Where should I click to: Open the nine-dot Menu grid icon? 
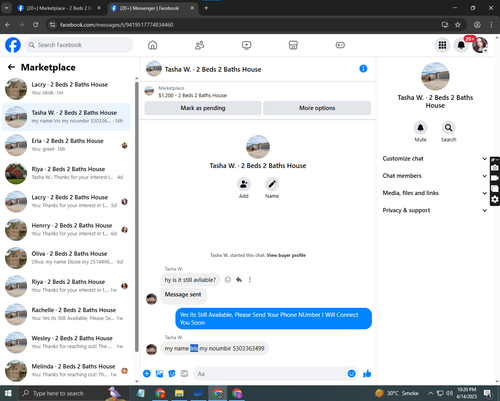tap(442, 45)
